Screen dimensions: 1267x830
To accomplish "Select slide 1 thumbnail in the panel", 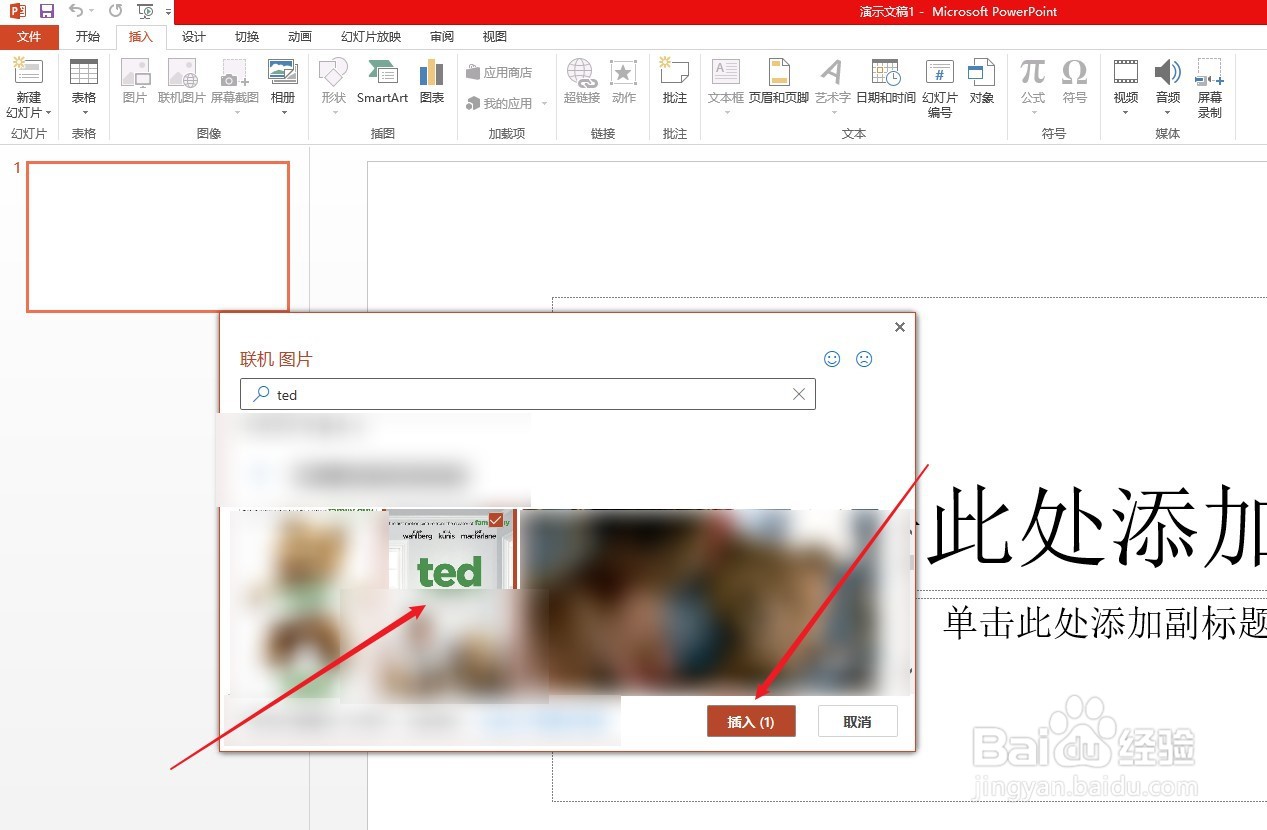I will (158, 237).
